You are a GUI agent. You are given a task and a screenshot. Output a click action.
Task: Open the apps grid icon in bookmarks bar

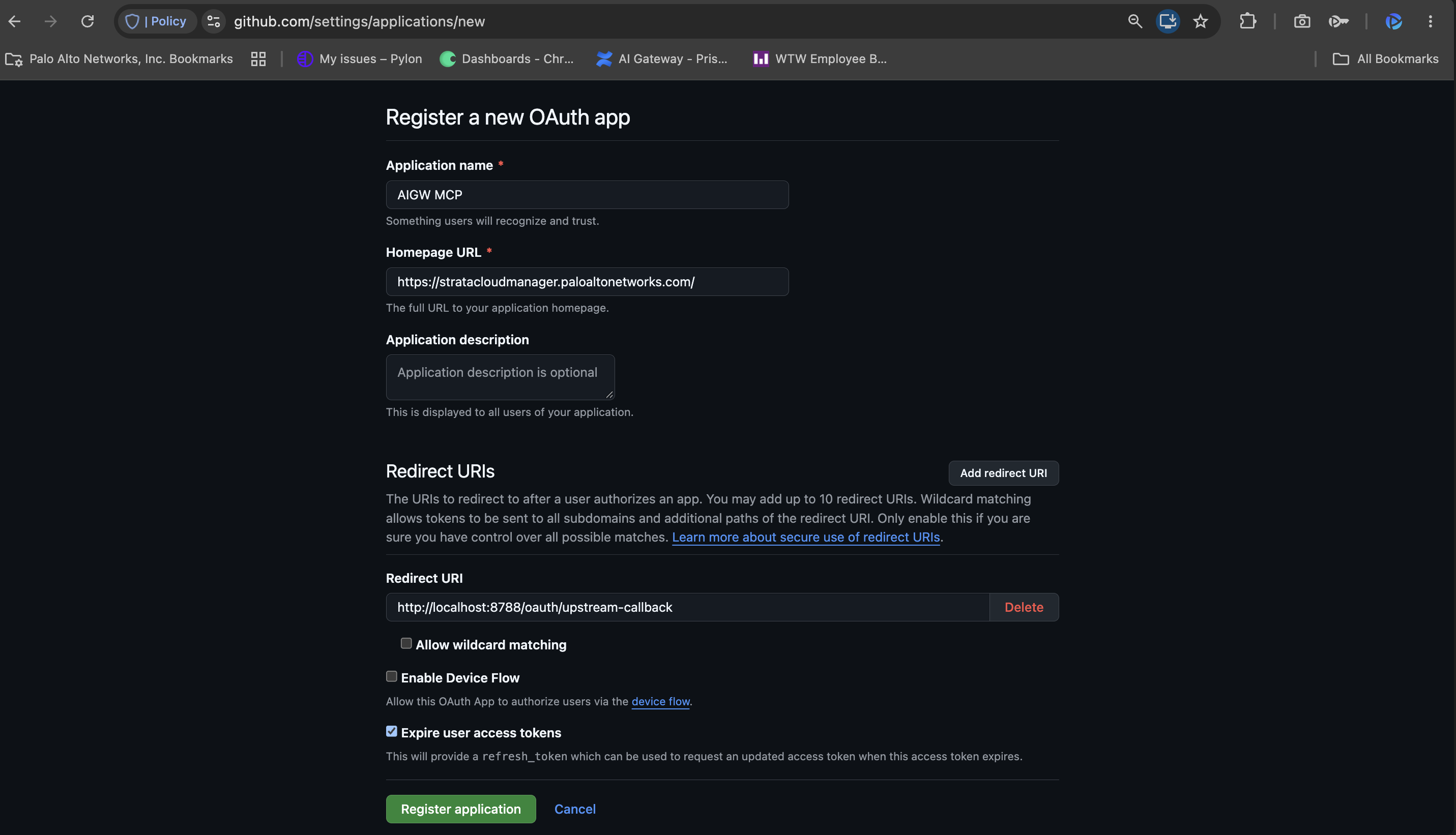click(258, 58)
